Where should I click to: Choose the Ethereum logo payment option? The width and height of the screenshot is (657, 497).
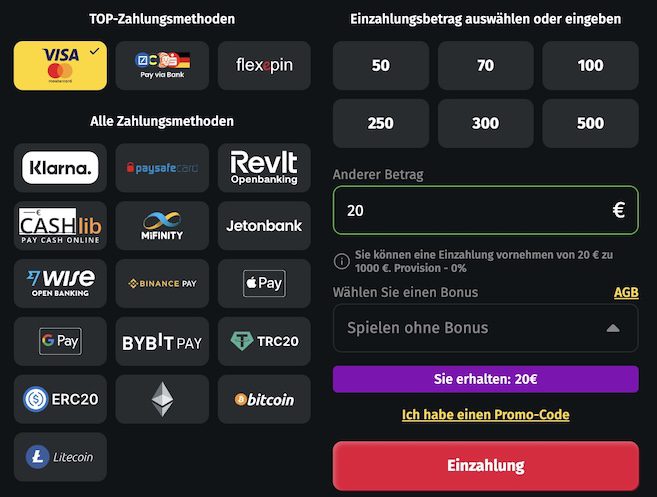[162, 399]
